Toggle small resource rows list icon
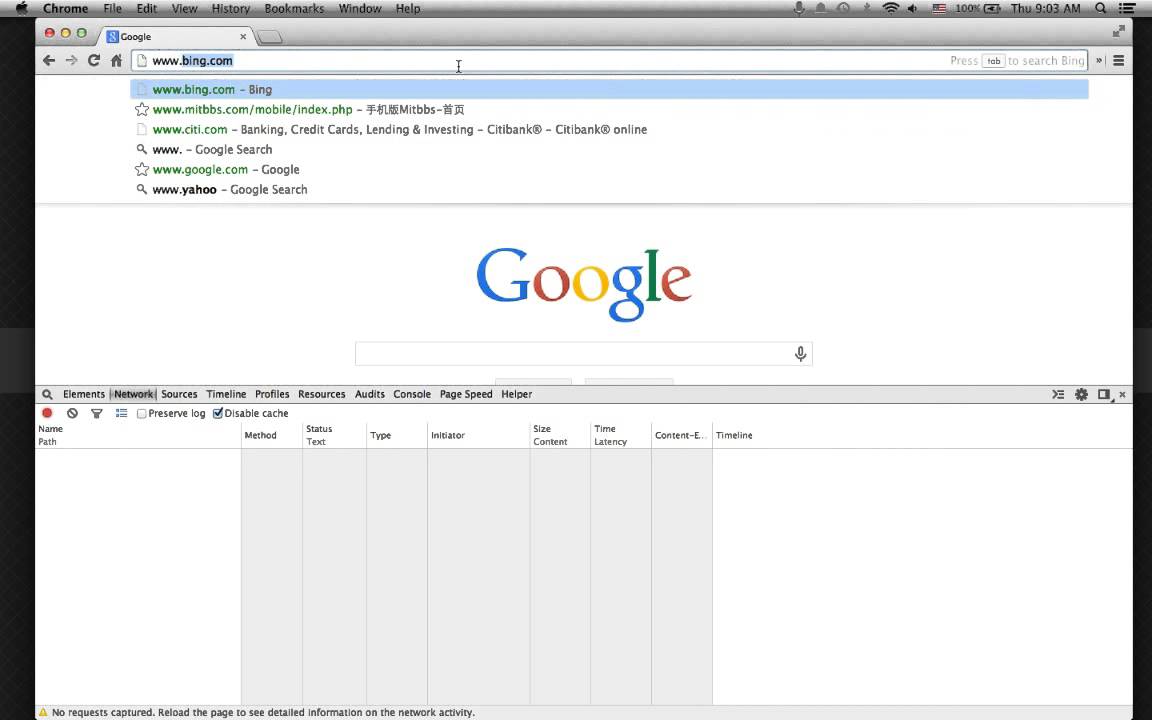Viewport: 1152px width, 720px height. (x=121, y=414)
